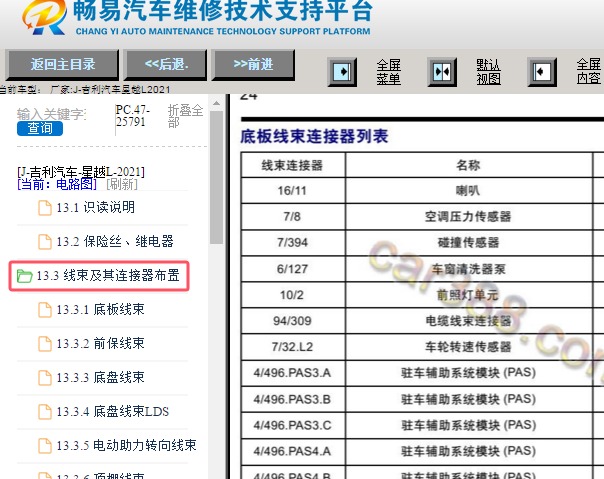Click the 7/394 connector cell
Viewport: 604px width, 479px height.
[x=292, y=243]
